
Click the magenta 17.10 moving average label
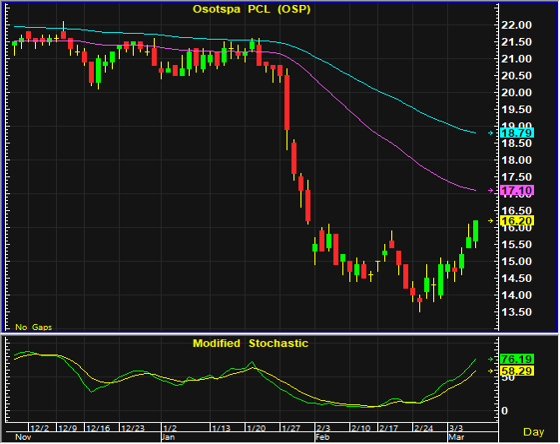517,190
